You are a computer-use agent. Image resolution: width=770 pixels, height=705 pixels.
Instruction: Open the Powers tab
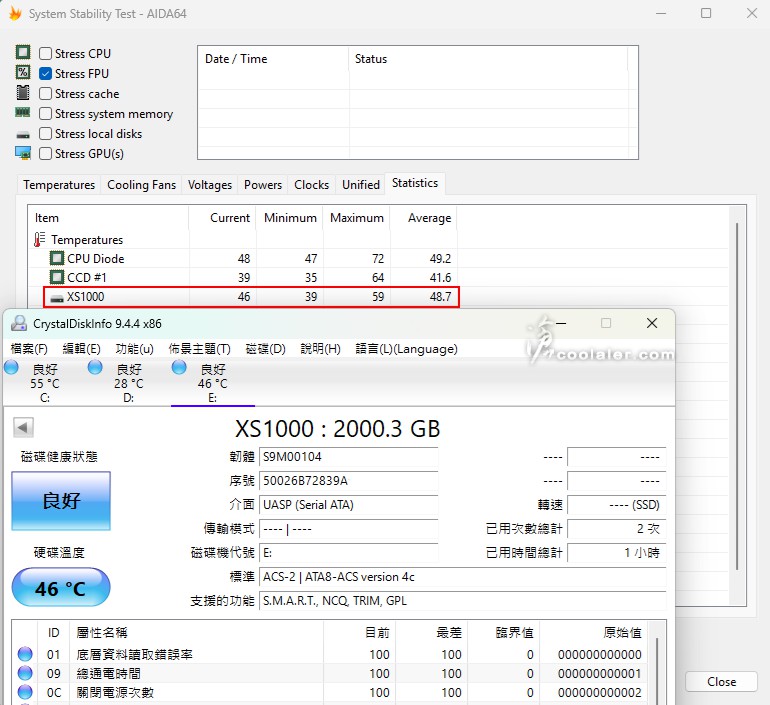tap(263, 185)
